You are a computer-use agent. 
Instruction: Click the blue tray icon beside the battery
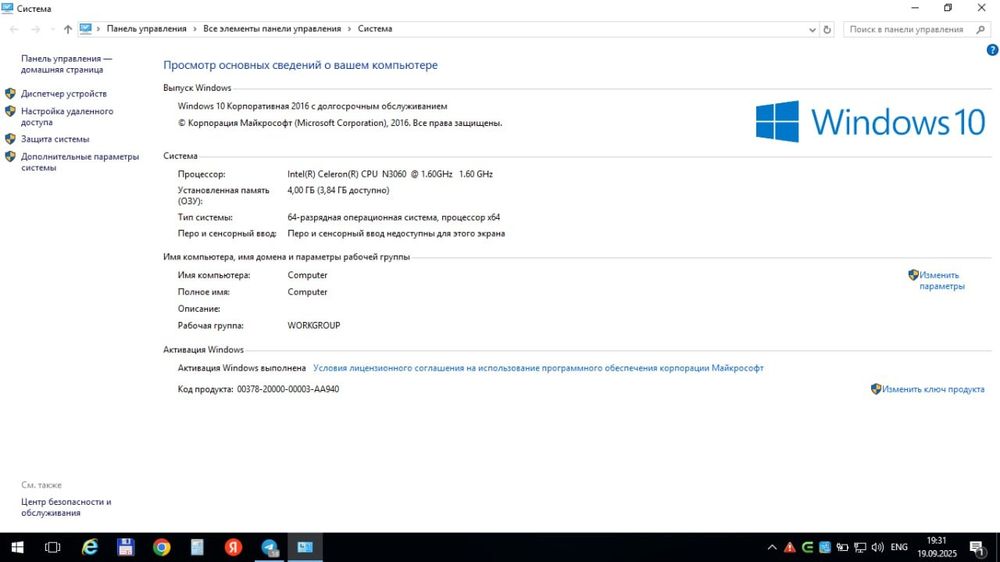(825, 547)
